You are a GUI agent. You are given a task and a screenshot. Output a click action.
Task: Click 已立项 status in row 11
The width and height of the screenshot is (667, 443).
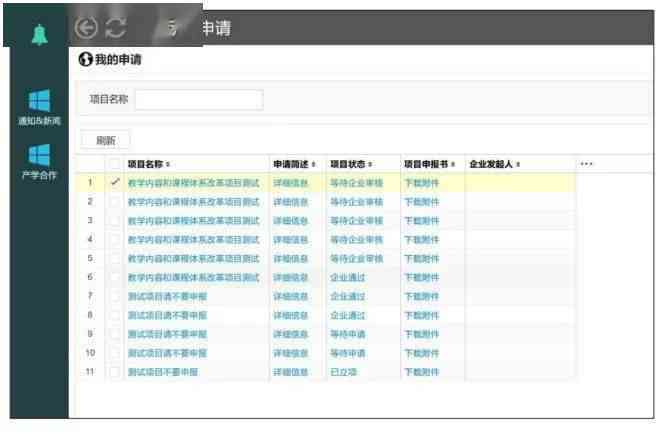coord(343,372)
